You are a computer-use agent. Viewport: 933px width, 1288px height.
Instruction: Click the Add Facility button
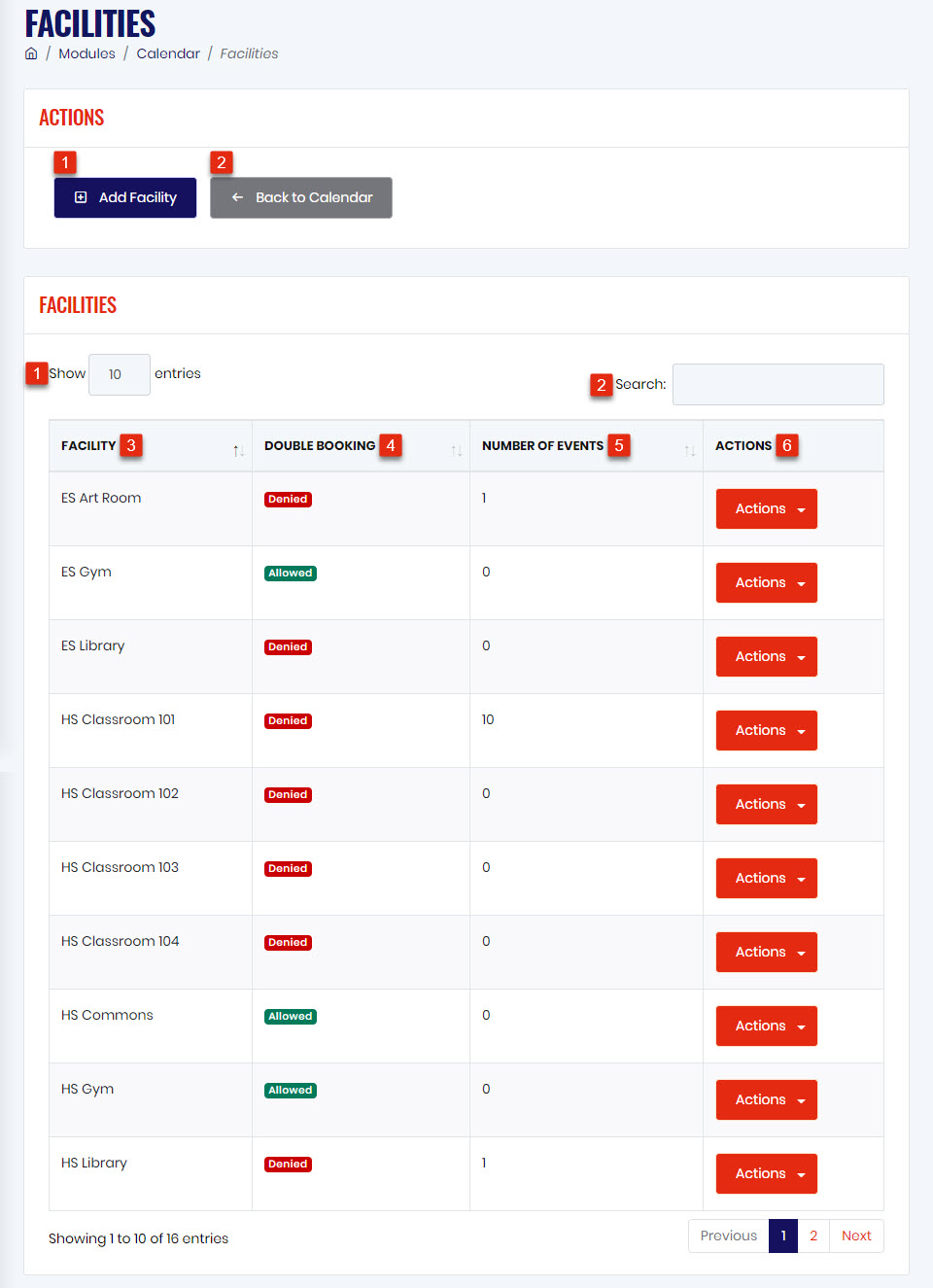(125, 197)
